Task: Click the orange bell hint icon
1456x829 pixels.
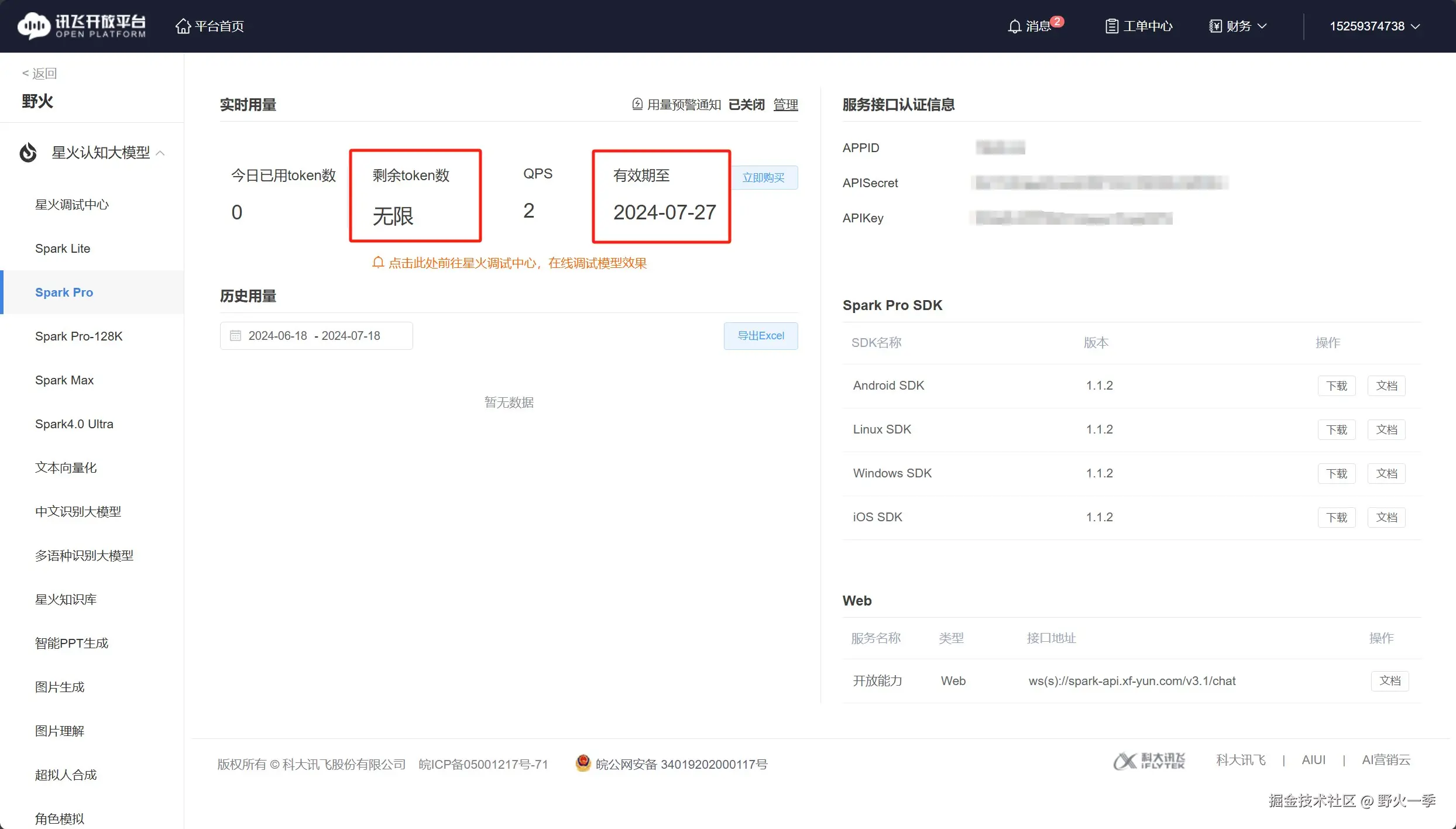Action: (378, 263)
